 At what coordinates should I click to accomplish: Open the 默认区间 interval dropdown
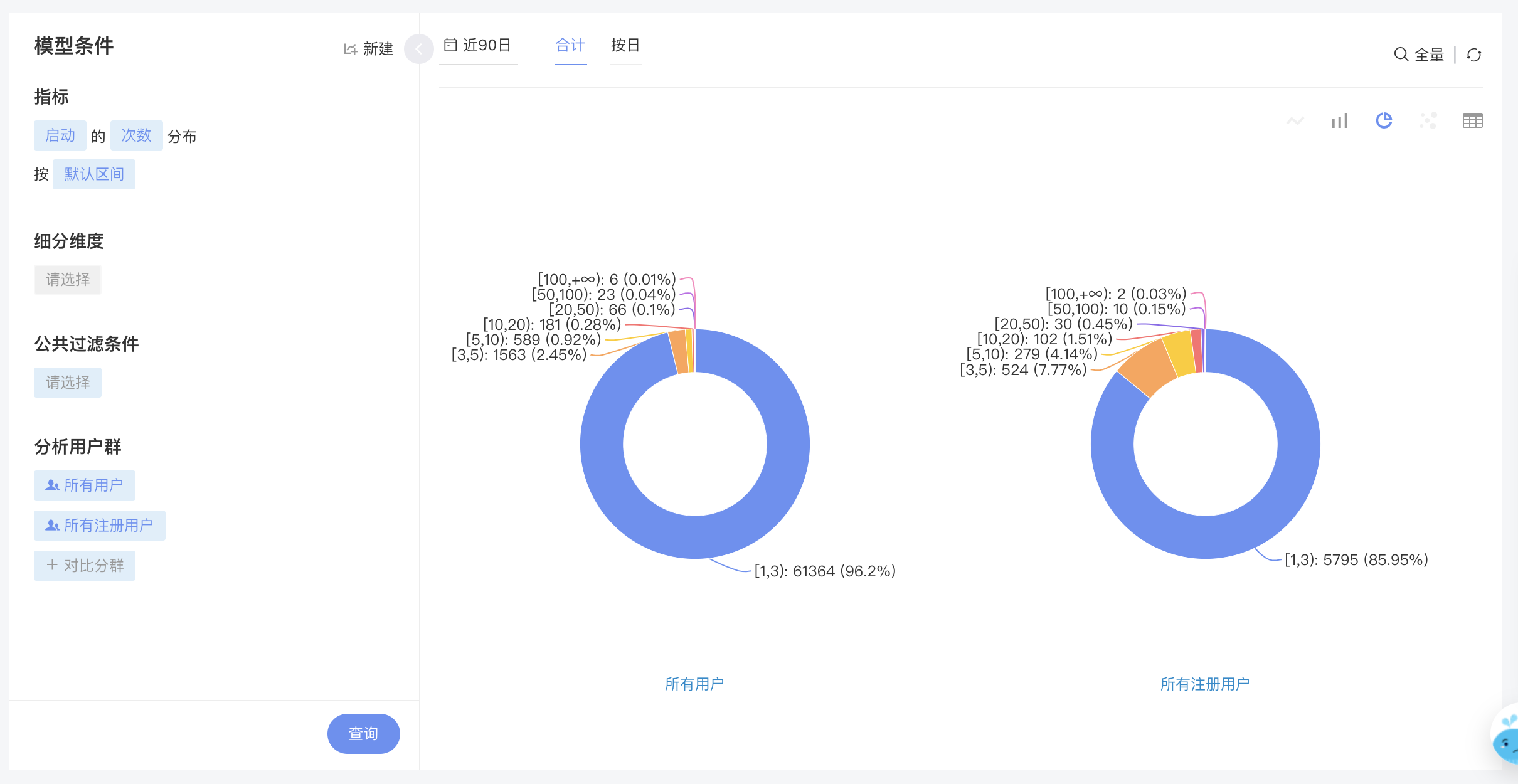coord(94,174)
